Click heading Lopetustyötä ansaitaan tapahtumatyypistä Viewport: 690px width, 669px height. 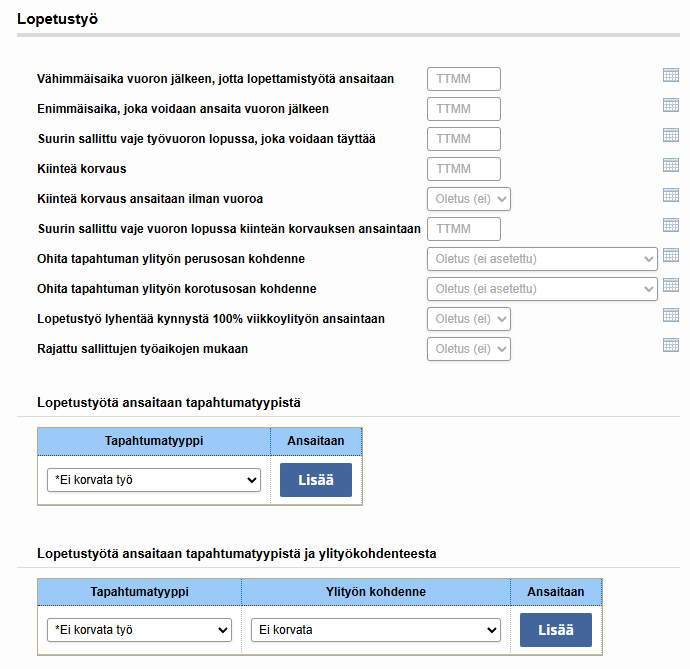(x=169, y=402)
